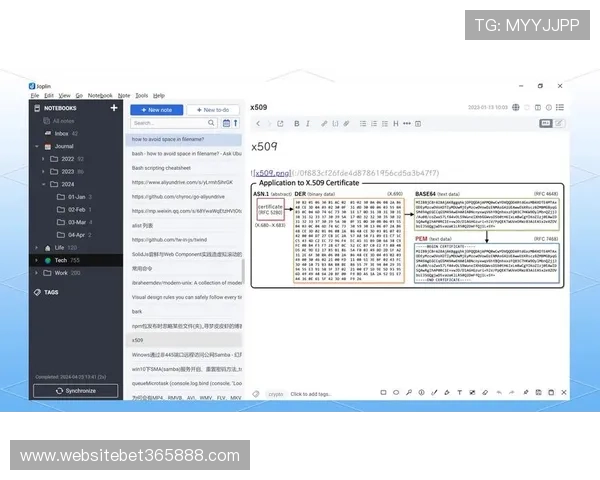Image resolution: width=600 pixels, height=480 pixels.
Task: Click the add notebook plus icon
Action: coord(114,107)
